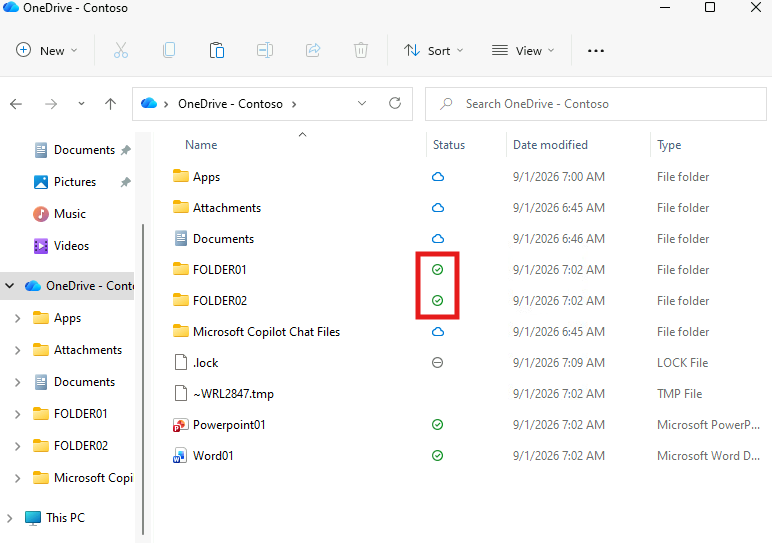
Task: Expand FOLDER01 in the navigation pane
Action: pyautogui.click(x=18, y=414)
